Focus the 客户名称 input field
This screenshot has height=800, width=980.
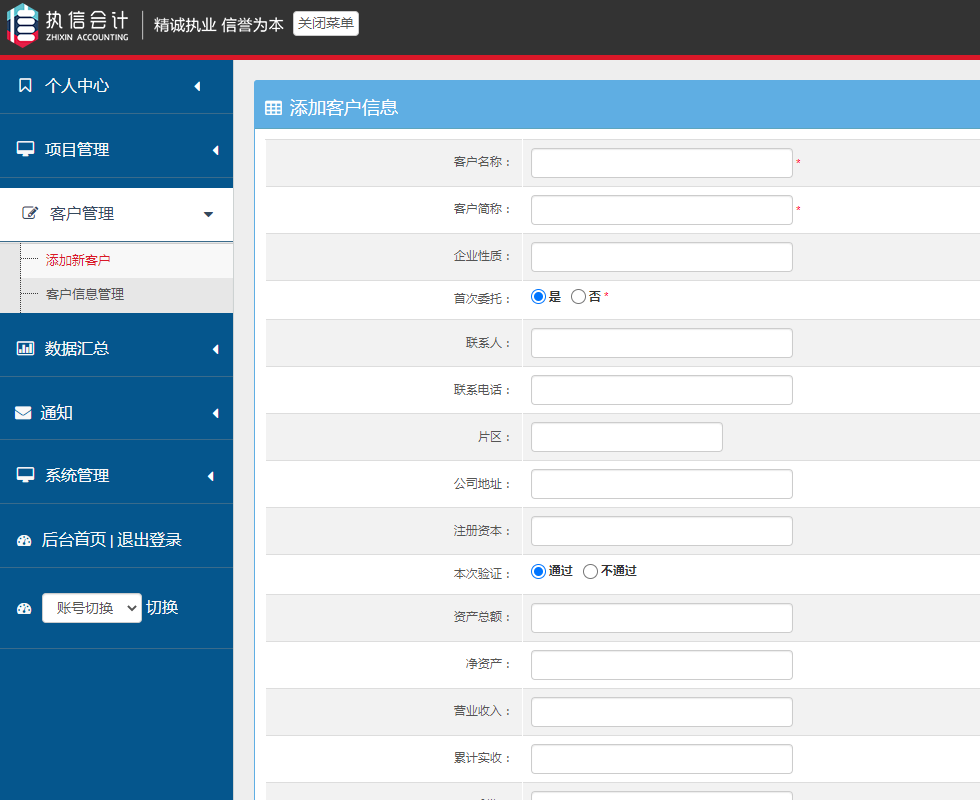pyautogui.click(x=662, y=162)
